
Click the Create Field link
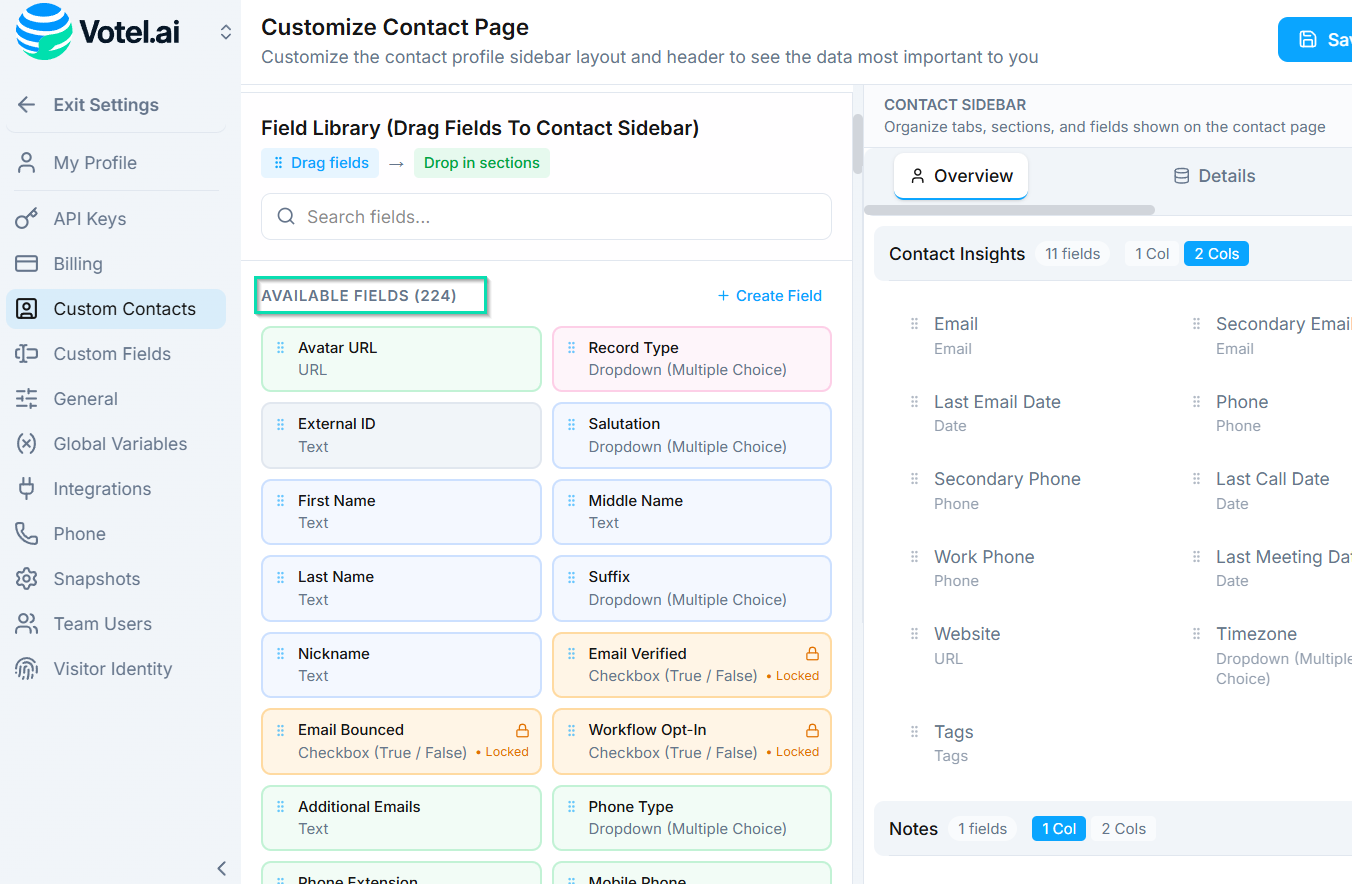770,295
